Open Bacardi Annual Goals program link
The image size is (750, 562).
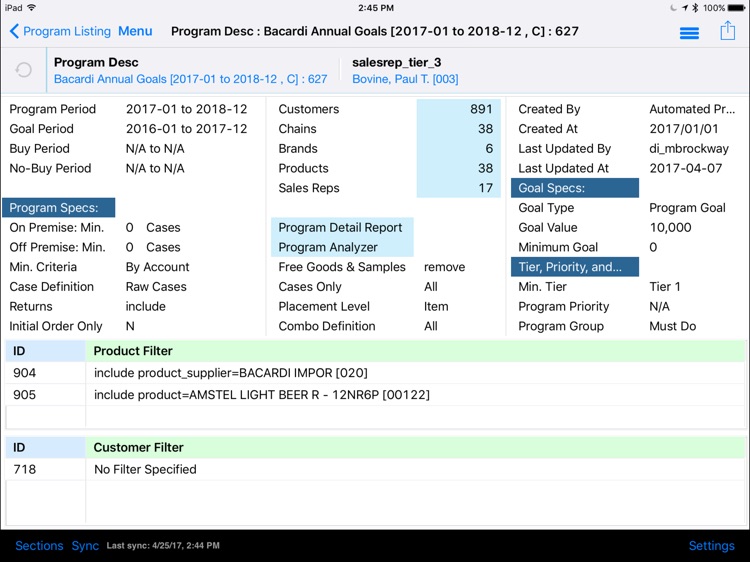click(x=190, y=79)
